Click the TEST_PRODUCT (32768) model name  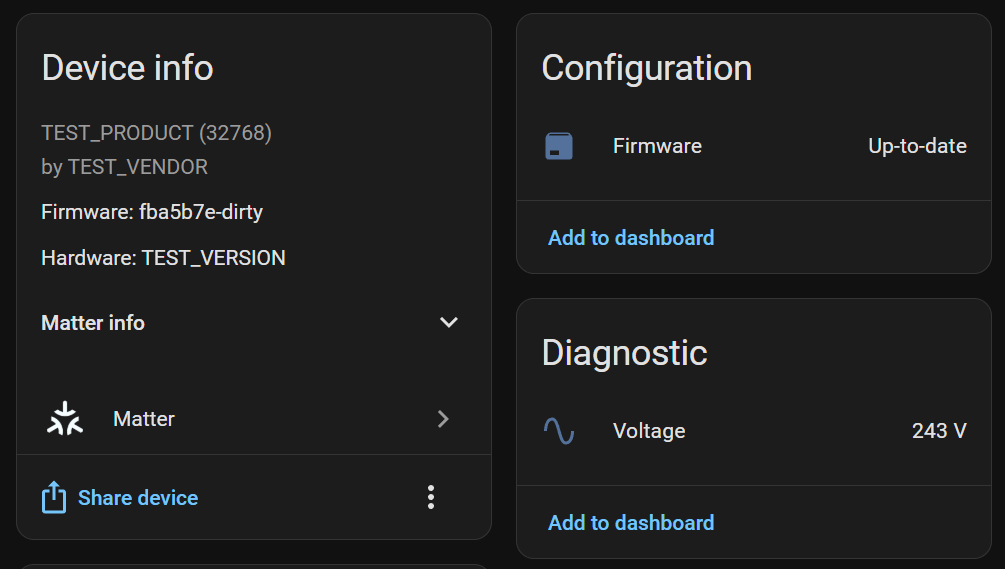pos(156,132)
